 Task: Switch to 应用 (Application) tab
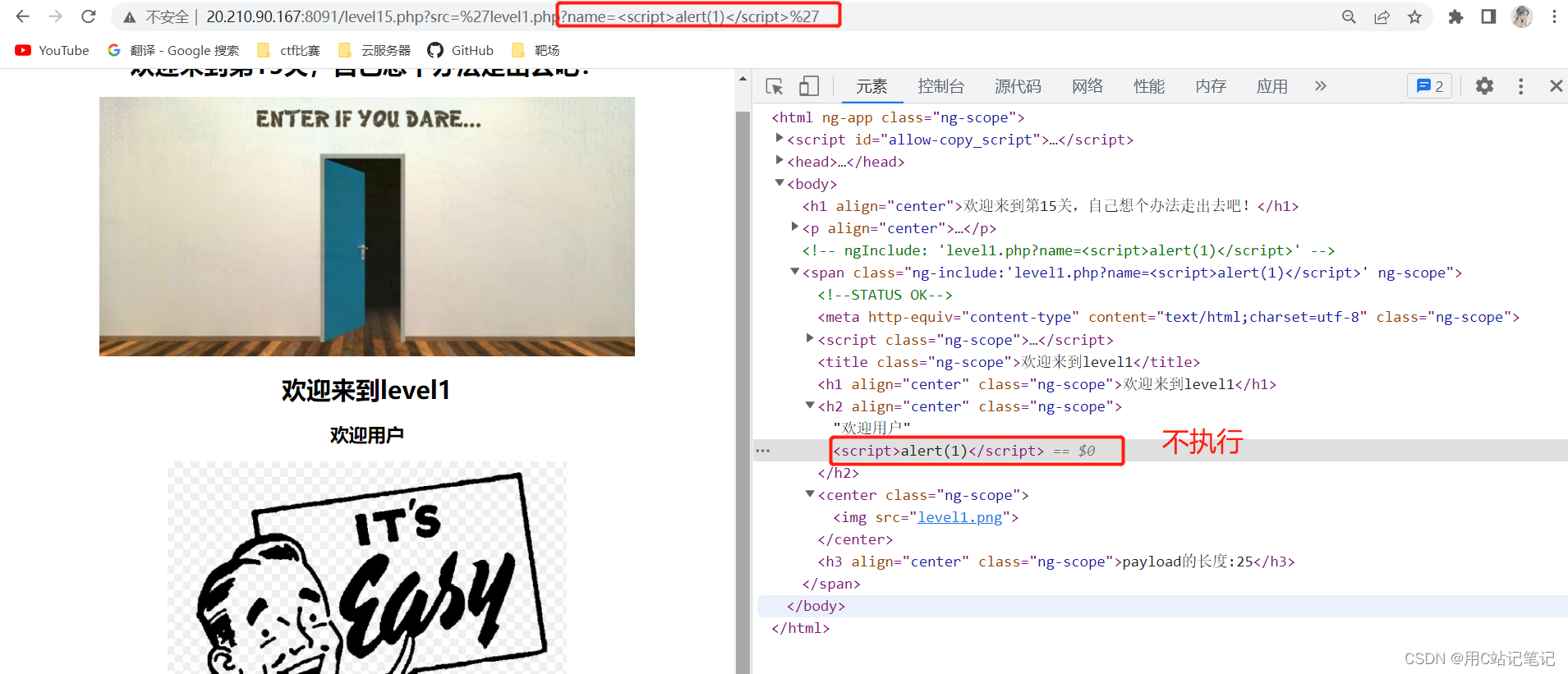(1272, 86)
